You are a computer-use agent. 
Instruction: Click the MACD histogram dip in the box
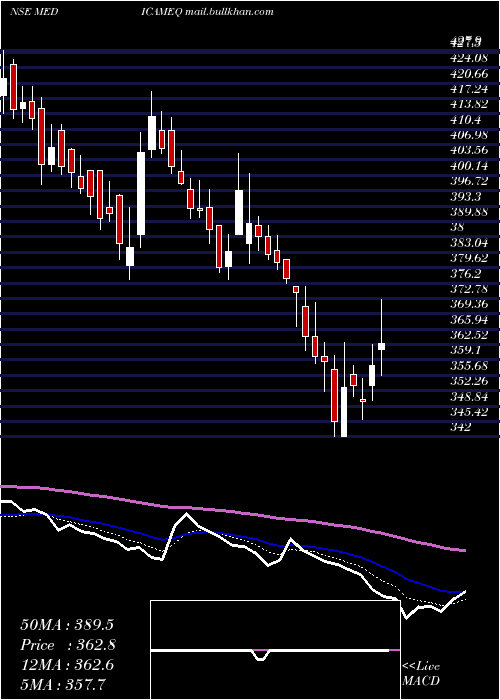(x=261, y=655)
